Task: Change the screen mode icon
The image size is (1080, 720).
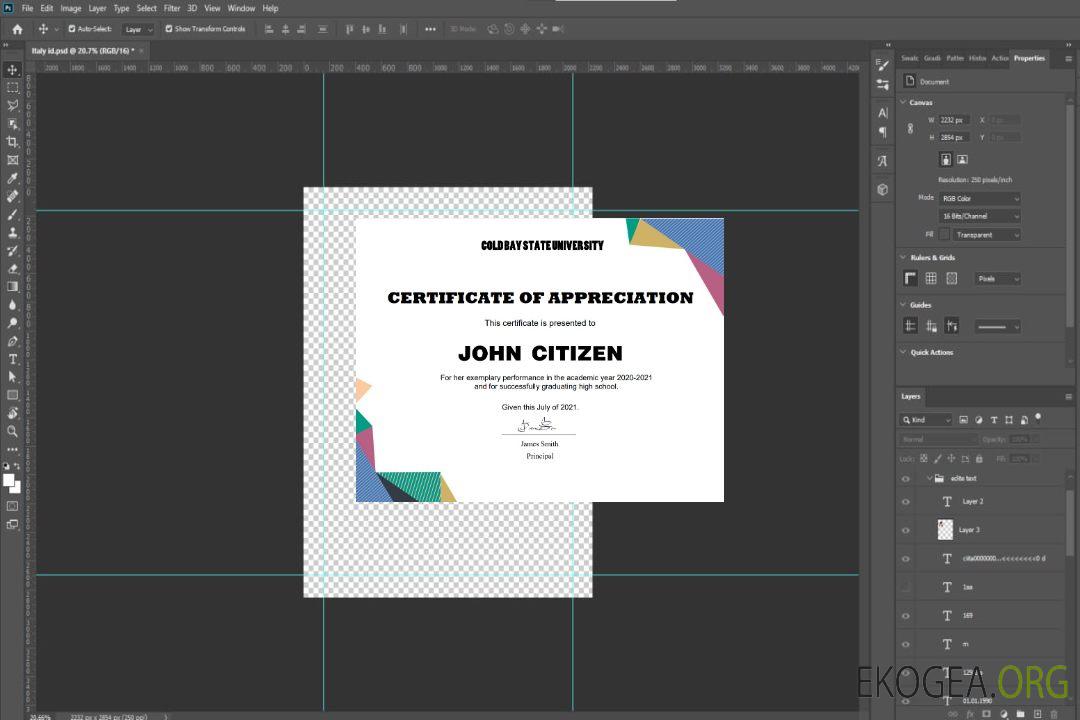Action: point(12,524)
